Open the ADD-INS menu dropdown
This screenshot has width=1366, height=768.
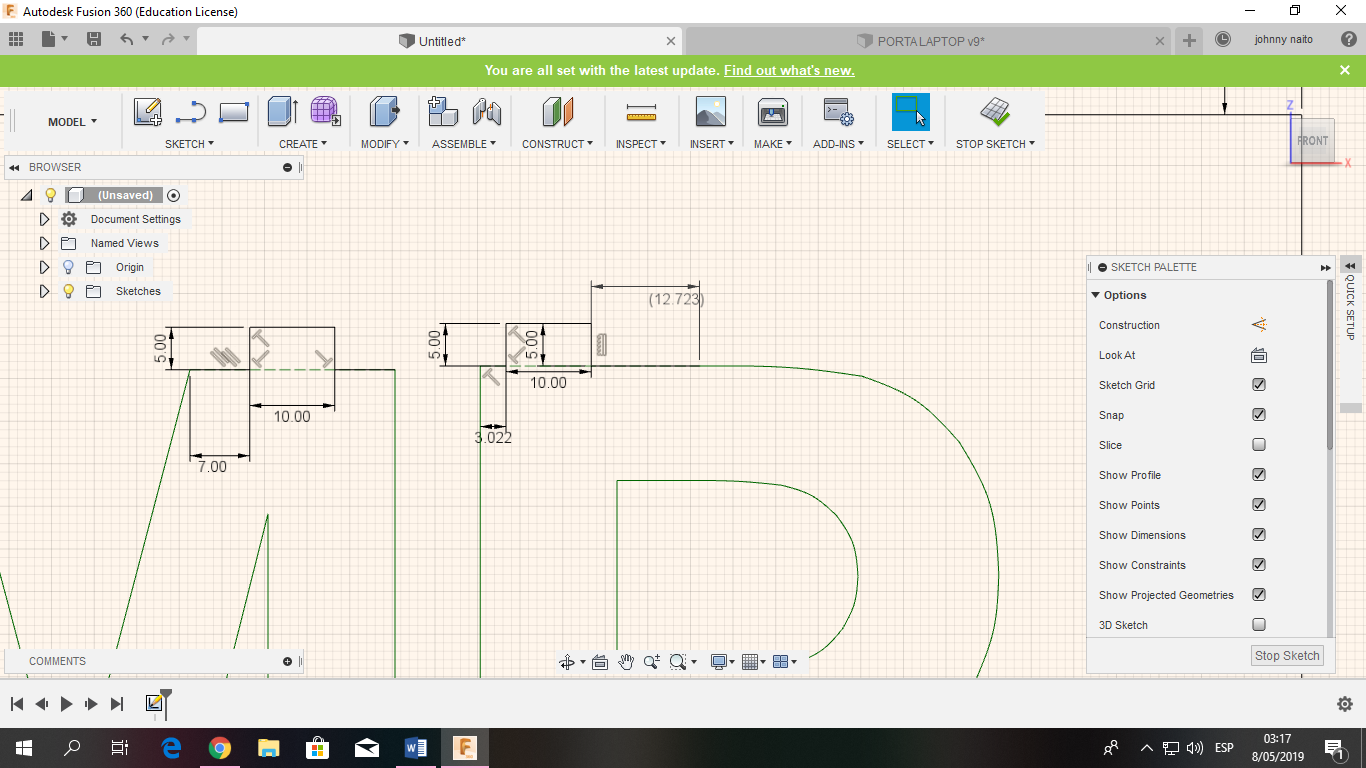(838, 144)
